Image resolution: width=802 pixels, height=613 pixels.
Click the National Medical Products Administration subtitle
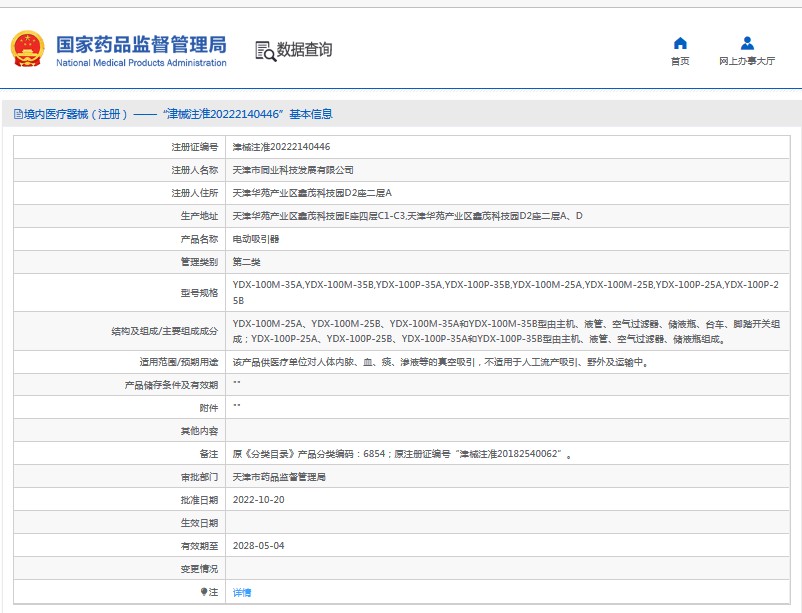(x=141, y=63)
